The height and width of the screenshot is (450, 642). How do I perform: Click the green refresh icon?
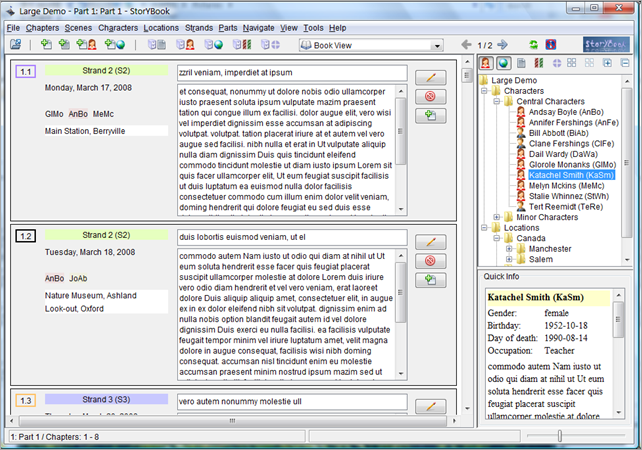tap(534, 45)
